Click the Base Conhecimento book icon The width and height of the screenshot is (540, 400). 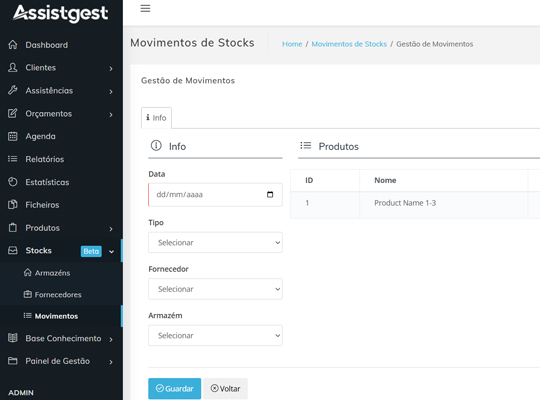click(13, 338)
